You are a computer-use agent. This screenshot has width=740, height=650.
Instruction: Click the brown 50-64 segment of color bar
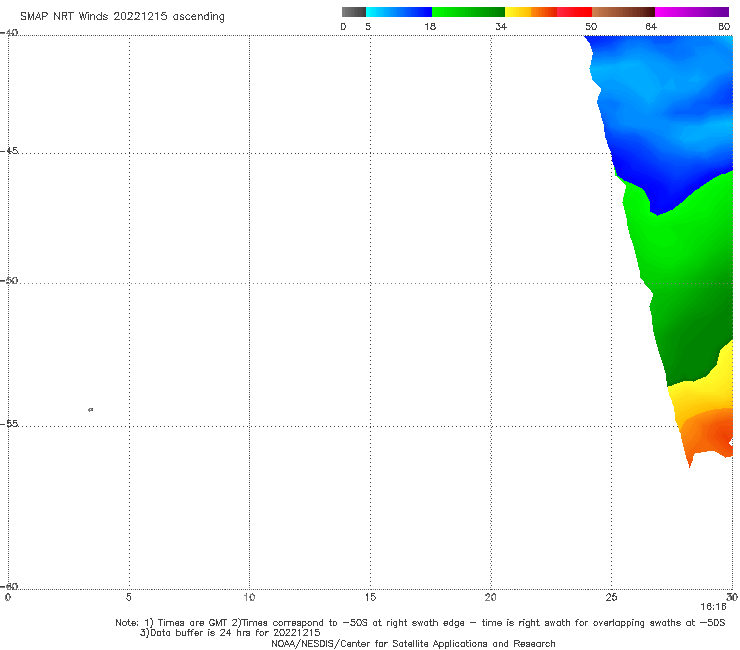tap(623, 12)
